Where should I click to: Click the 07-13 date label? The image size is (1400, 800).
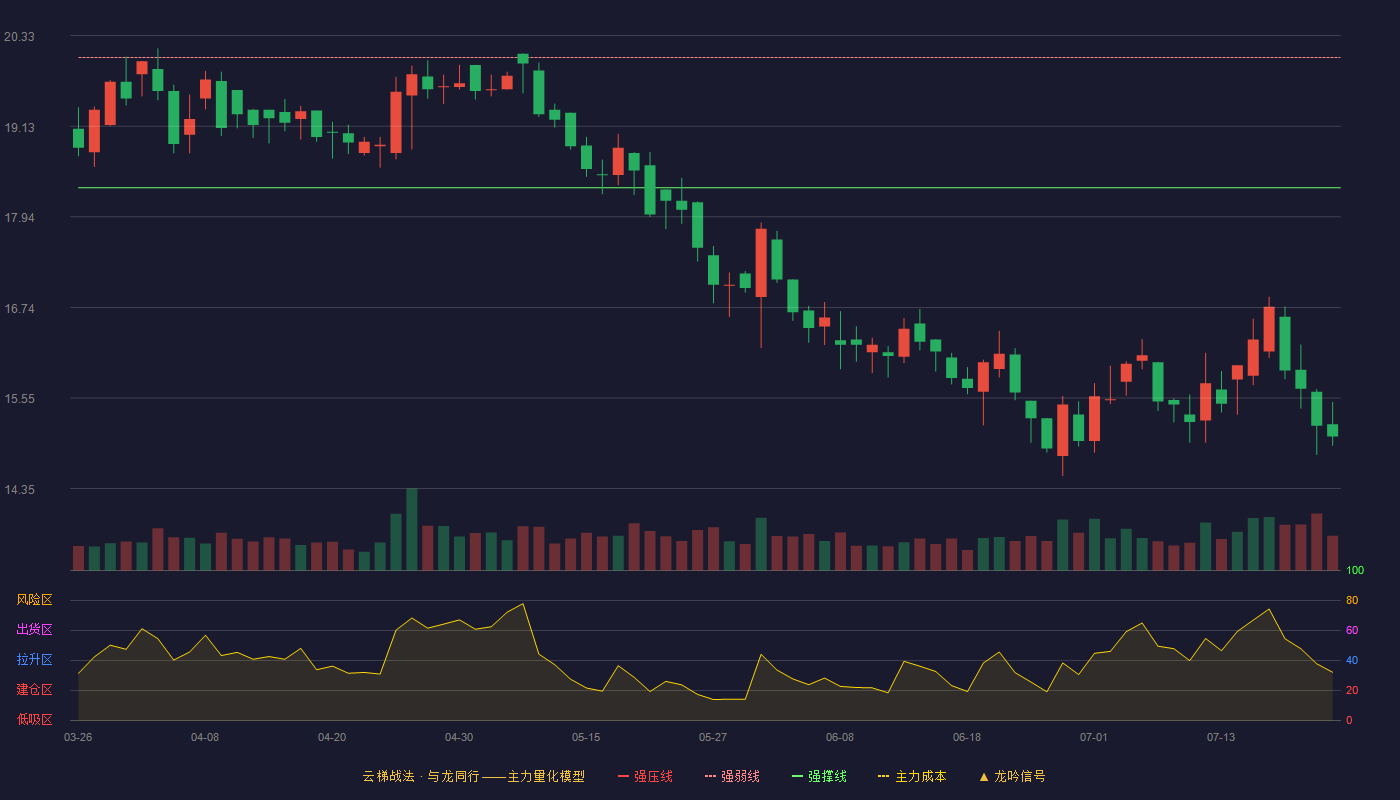1221,737
